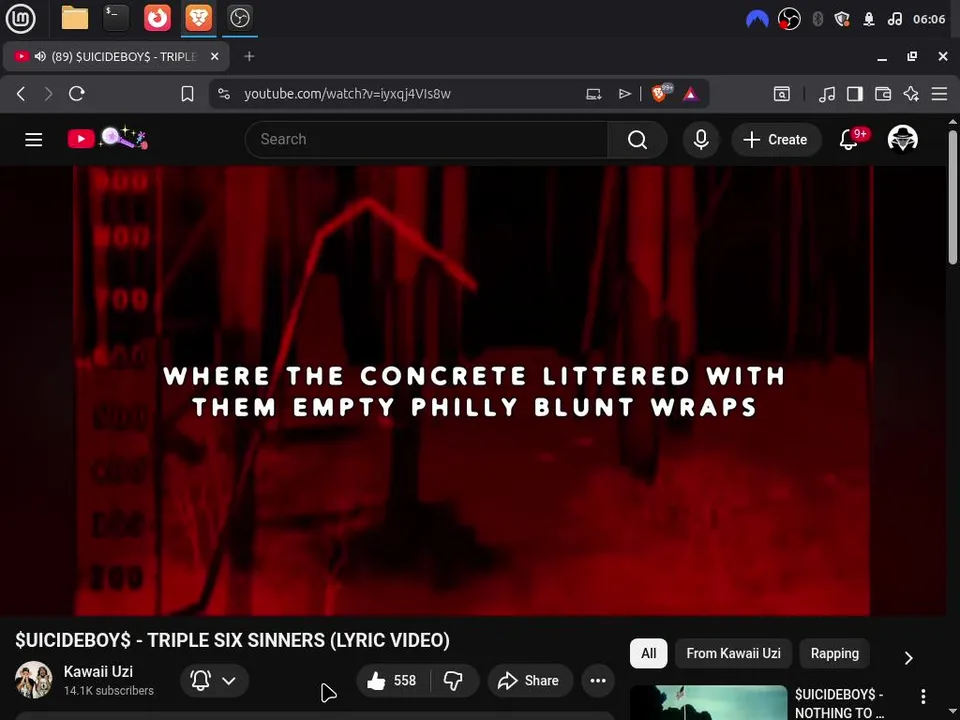Click the youtube.com address bar URL

pyautogui.click(x=347, y=94)
